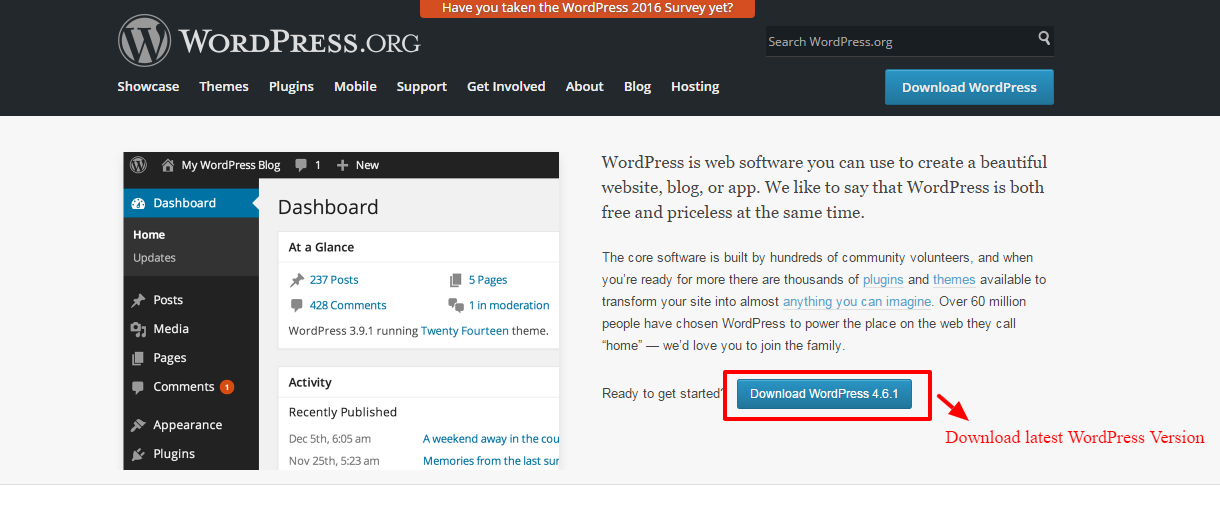The height and width of the screenshot is (505, 1220).
Task: Open the Hosting navigation item
Action: click(x=695, y=87)
